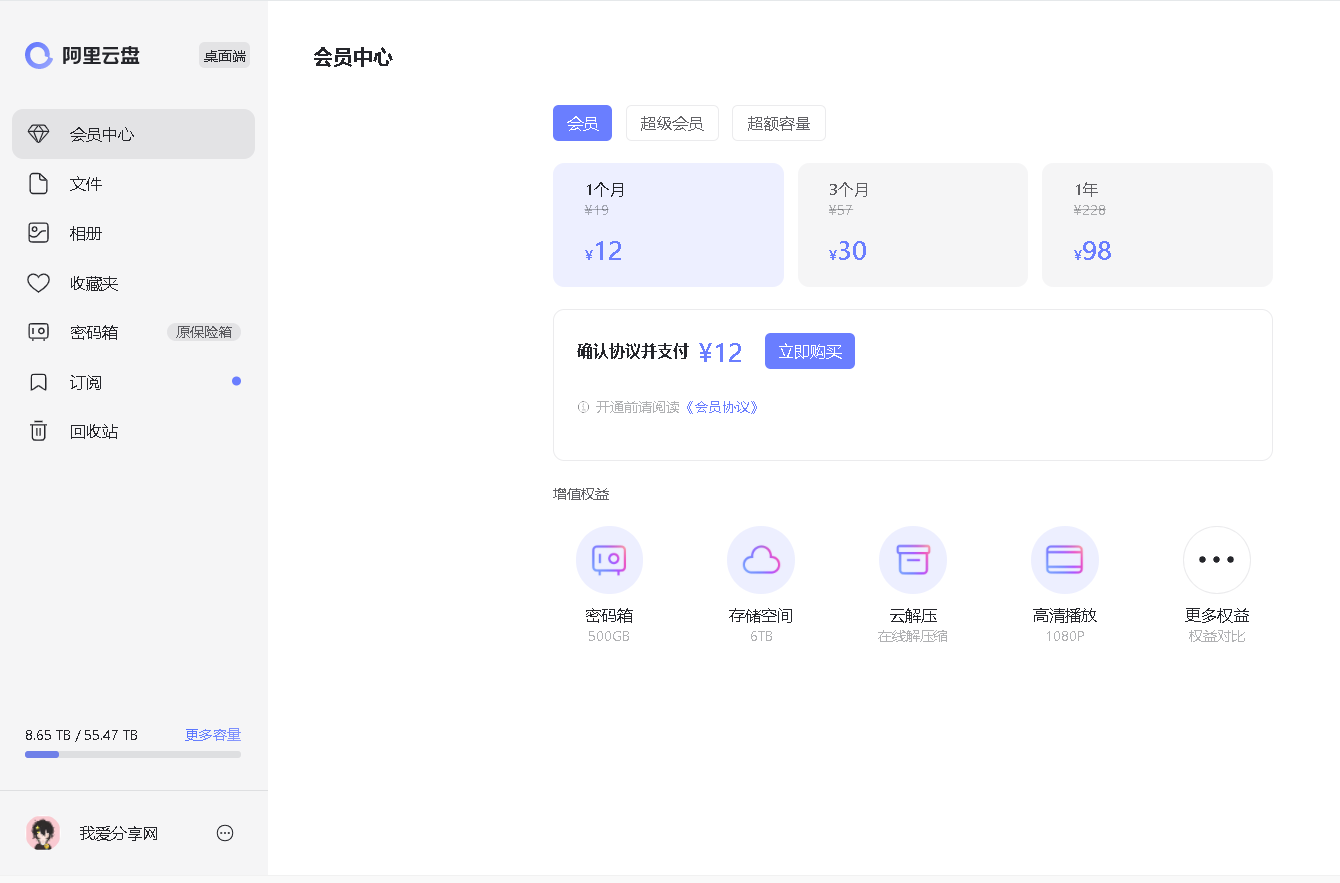Click the blue notification dot on 订阅
The width and height of the screenshot is (1340, 883).
[236, 381]
